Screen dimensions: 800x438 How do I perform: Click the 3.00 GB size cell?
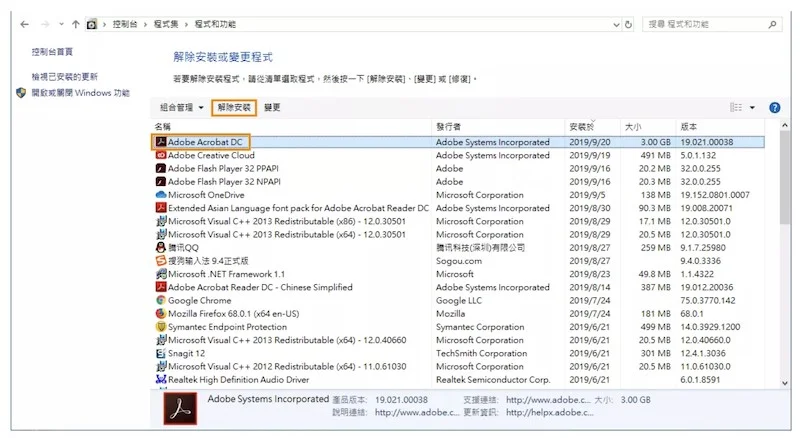656,142
